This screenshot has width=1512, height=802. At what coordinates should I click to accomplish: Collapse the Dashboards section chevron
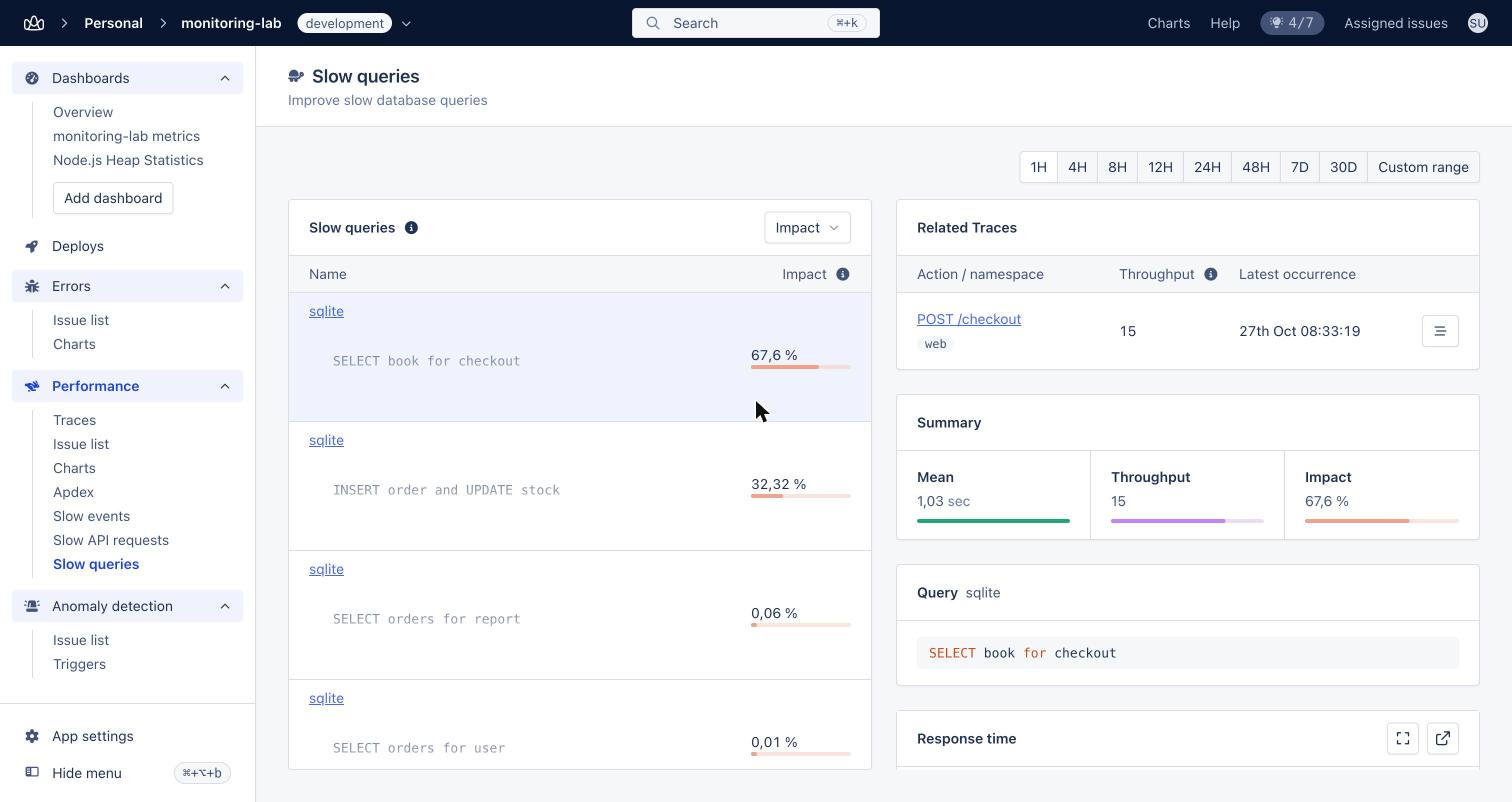[225, 78]
